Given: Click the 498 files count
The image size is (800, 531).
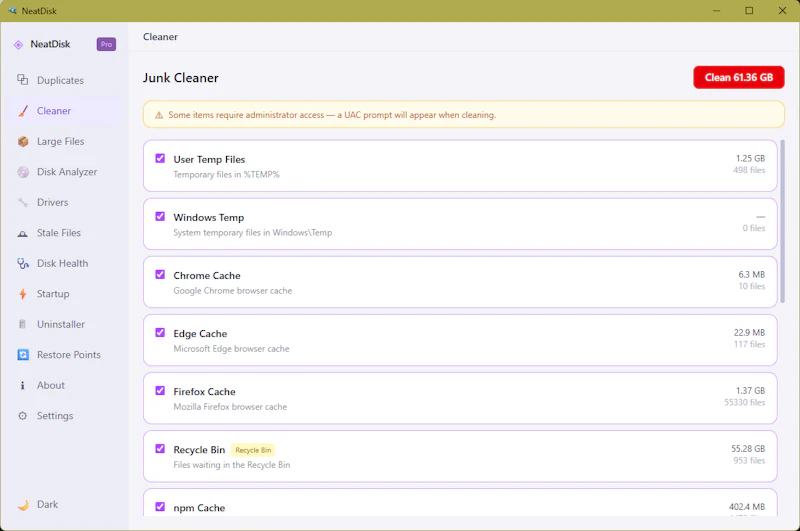Looking at the screenshot, I should point(749,170).
